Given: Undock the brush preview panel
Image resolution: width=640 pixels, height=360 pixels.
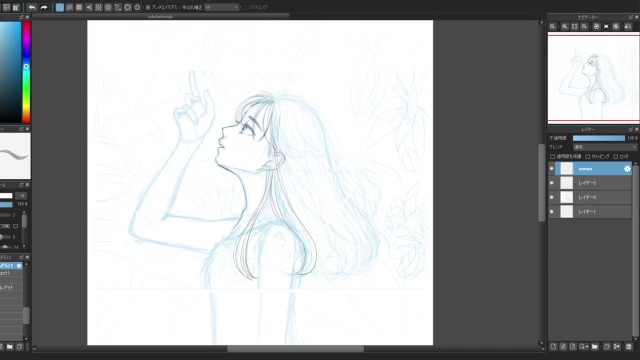Looking at the screenshot, I should pos(21,129).
